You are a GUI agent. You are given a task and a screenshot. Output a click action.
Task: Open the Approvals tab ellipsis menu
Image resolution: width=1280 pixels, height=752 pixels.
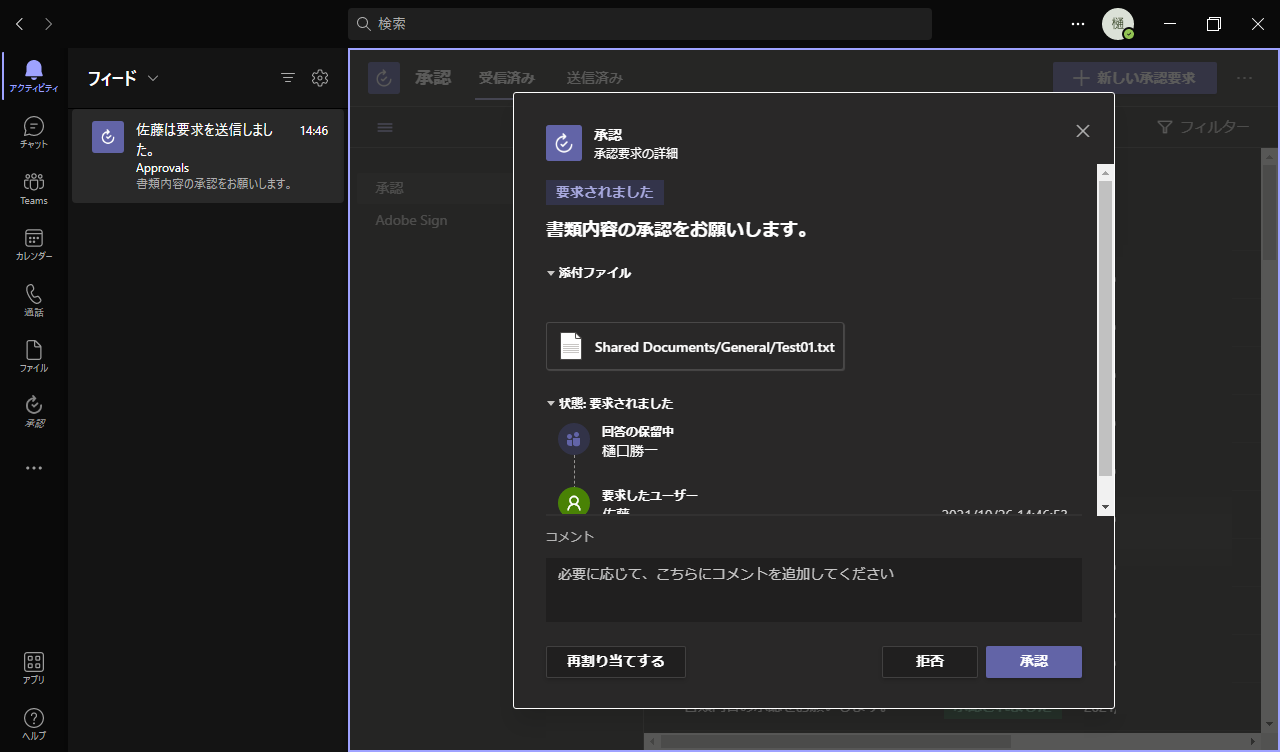(x=1244, y=78)
